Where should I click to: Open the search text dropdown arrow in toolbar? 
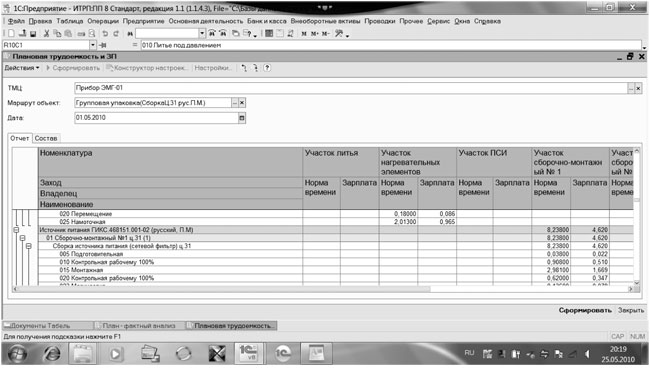tap(202, 34)
